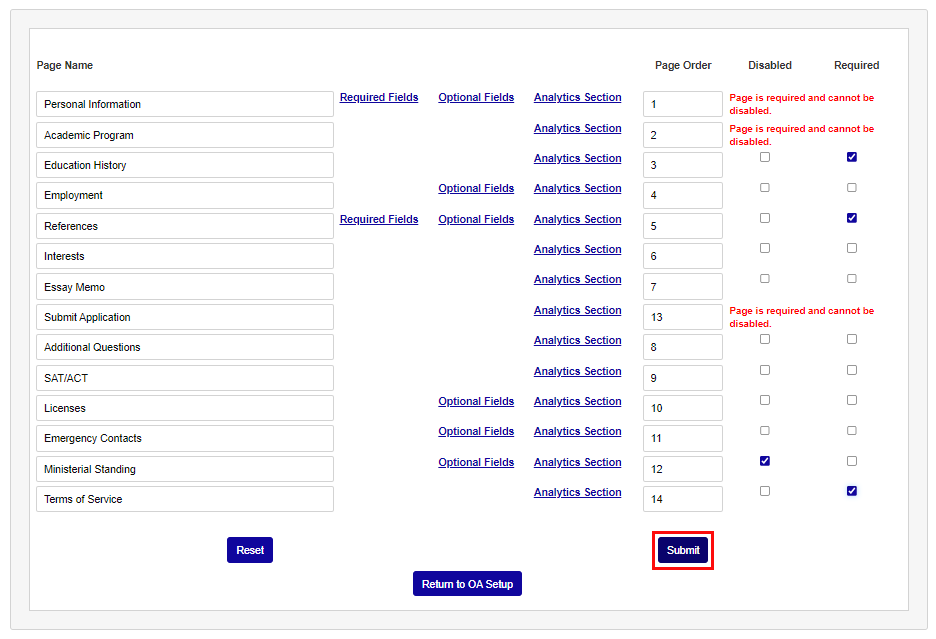Open Analytics Section for Terms of Service
The image size is (936, 639).
coord(577,492)
